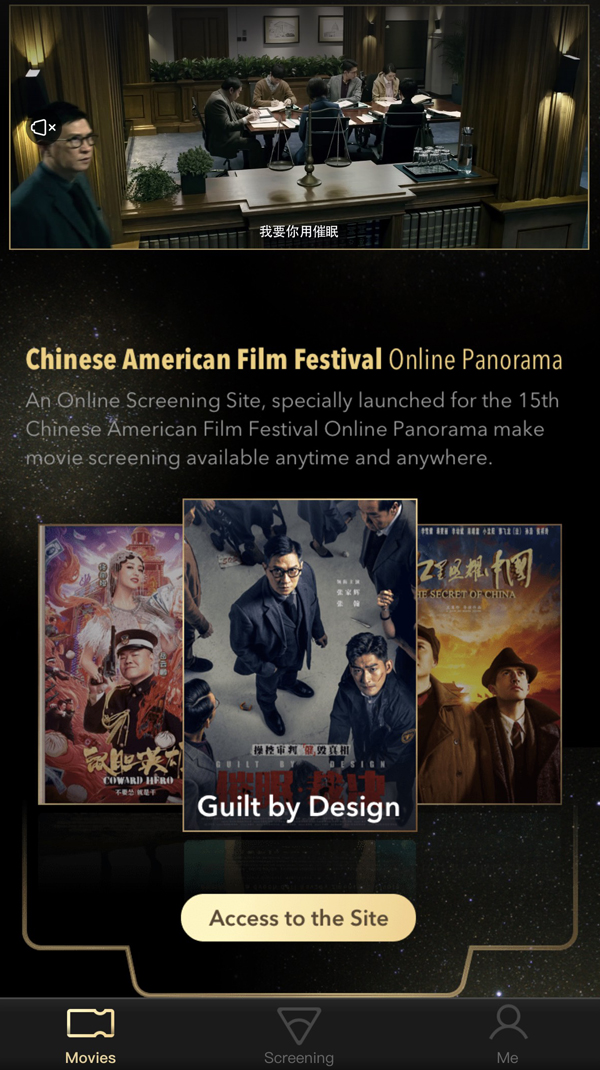Select the Me tab label

(x=507, y=1057)
